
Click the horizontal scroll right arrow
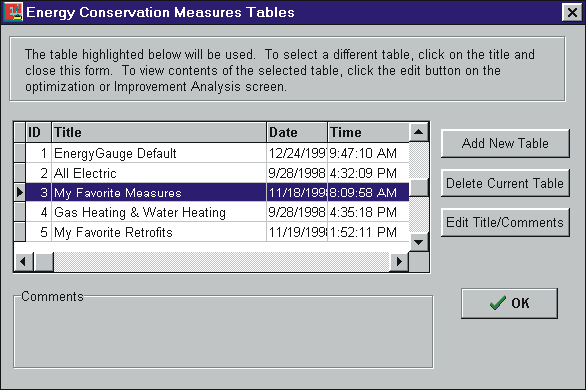pos(399,261)
